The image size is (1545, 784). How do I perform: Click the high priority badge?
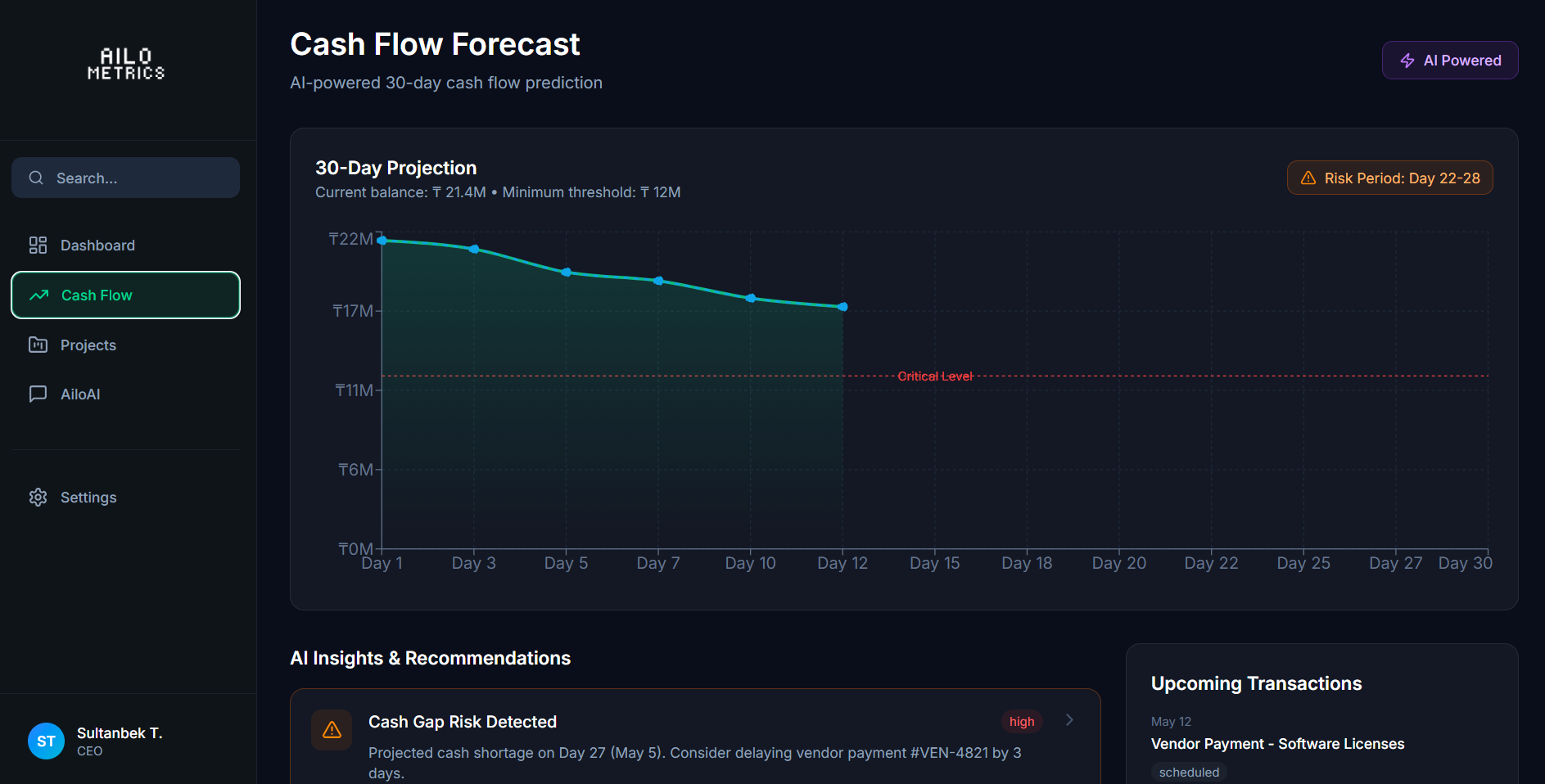tap(1022, 722)
